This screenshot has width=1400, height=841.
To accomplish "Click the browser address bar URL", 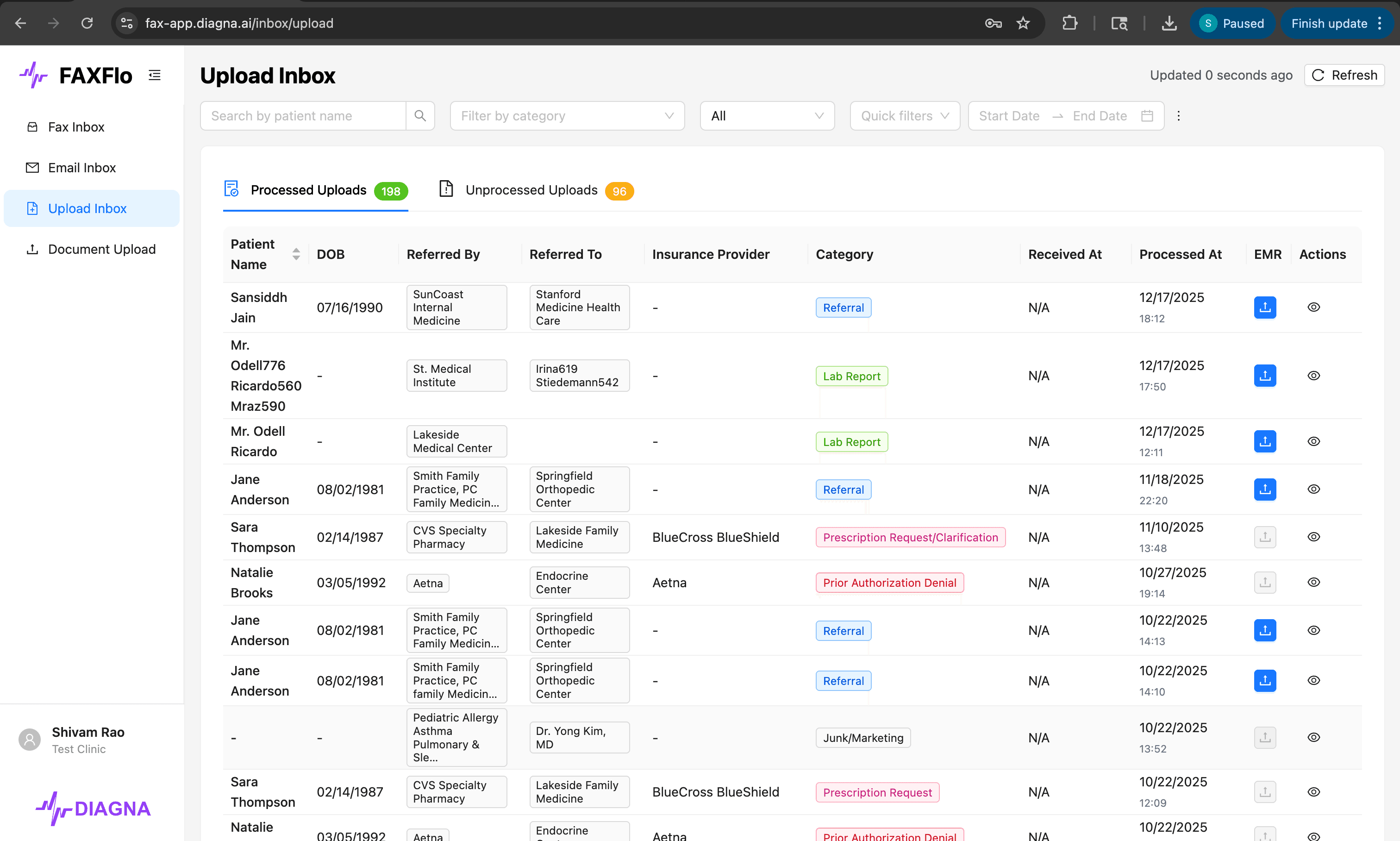I will click(239, 23).
